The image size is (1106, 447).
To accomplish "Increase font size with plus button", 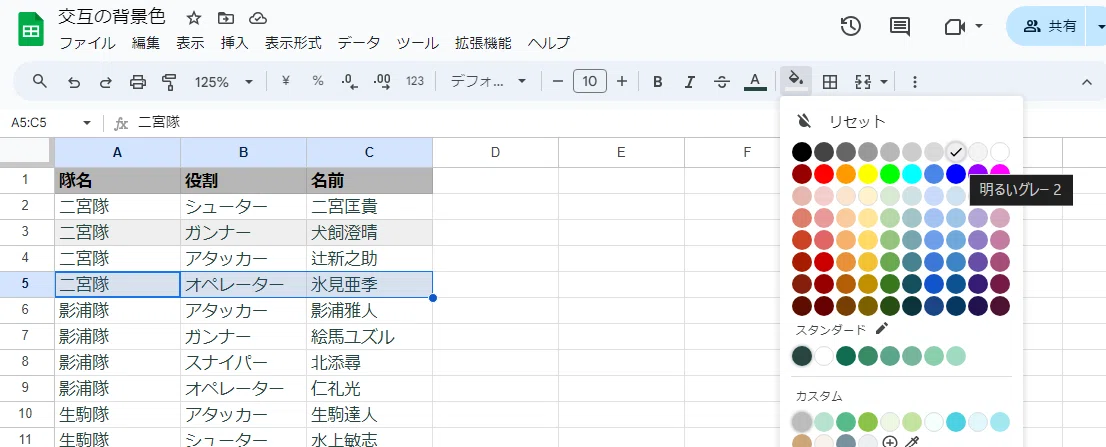I will (x=621, y=82).
